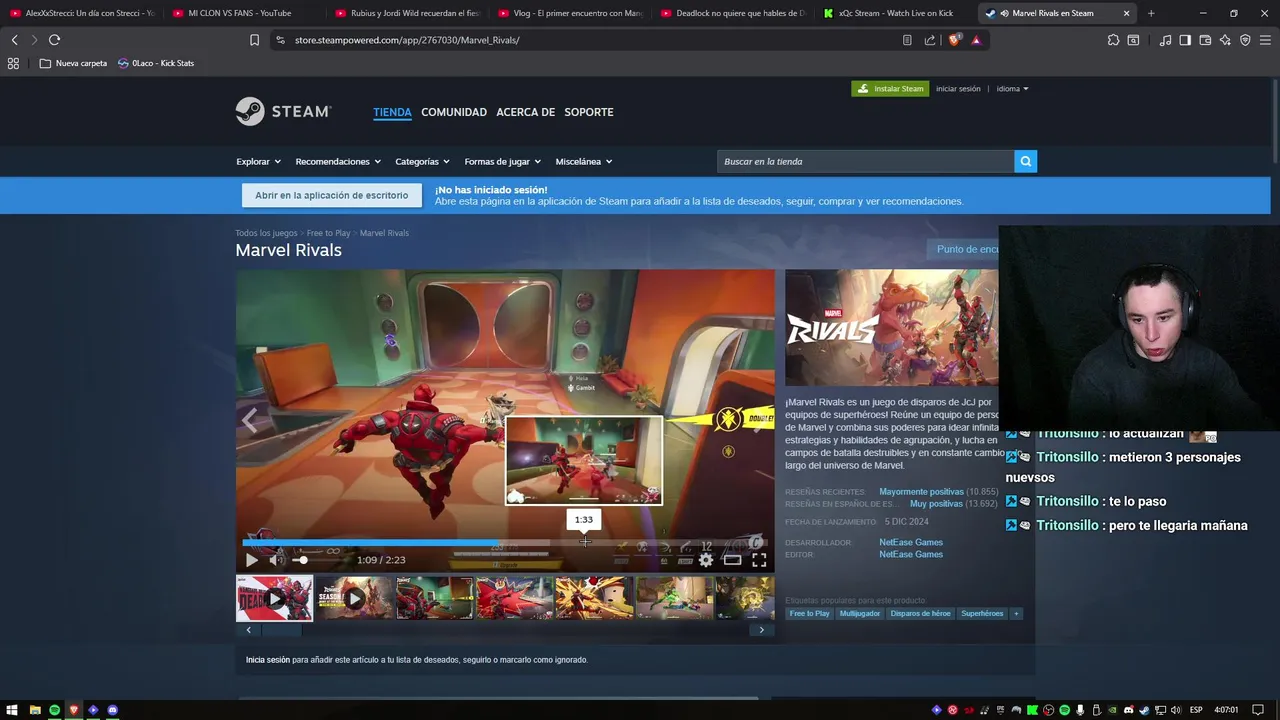
Task: Open the Free to Play breadcrumb link
Action: tap(328, 233)
